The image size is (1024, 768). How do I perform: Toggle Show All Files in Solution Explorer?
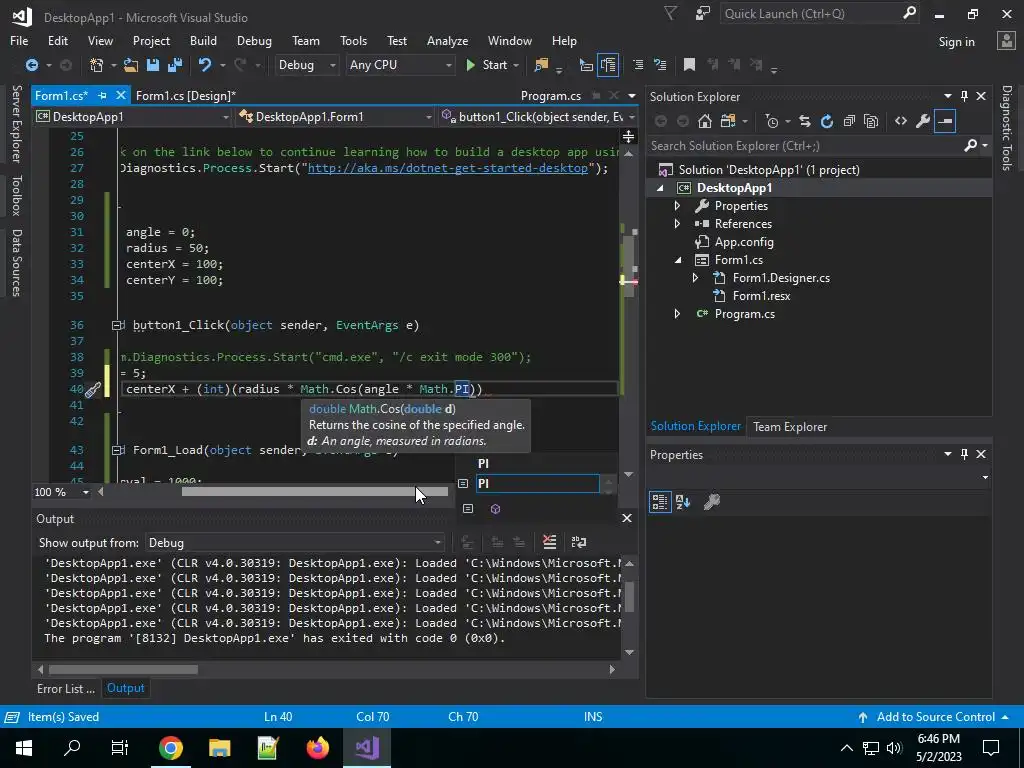(871, 121)
